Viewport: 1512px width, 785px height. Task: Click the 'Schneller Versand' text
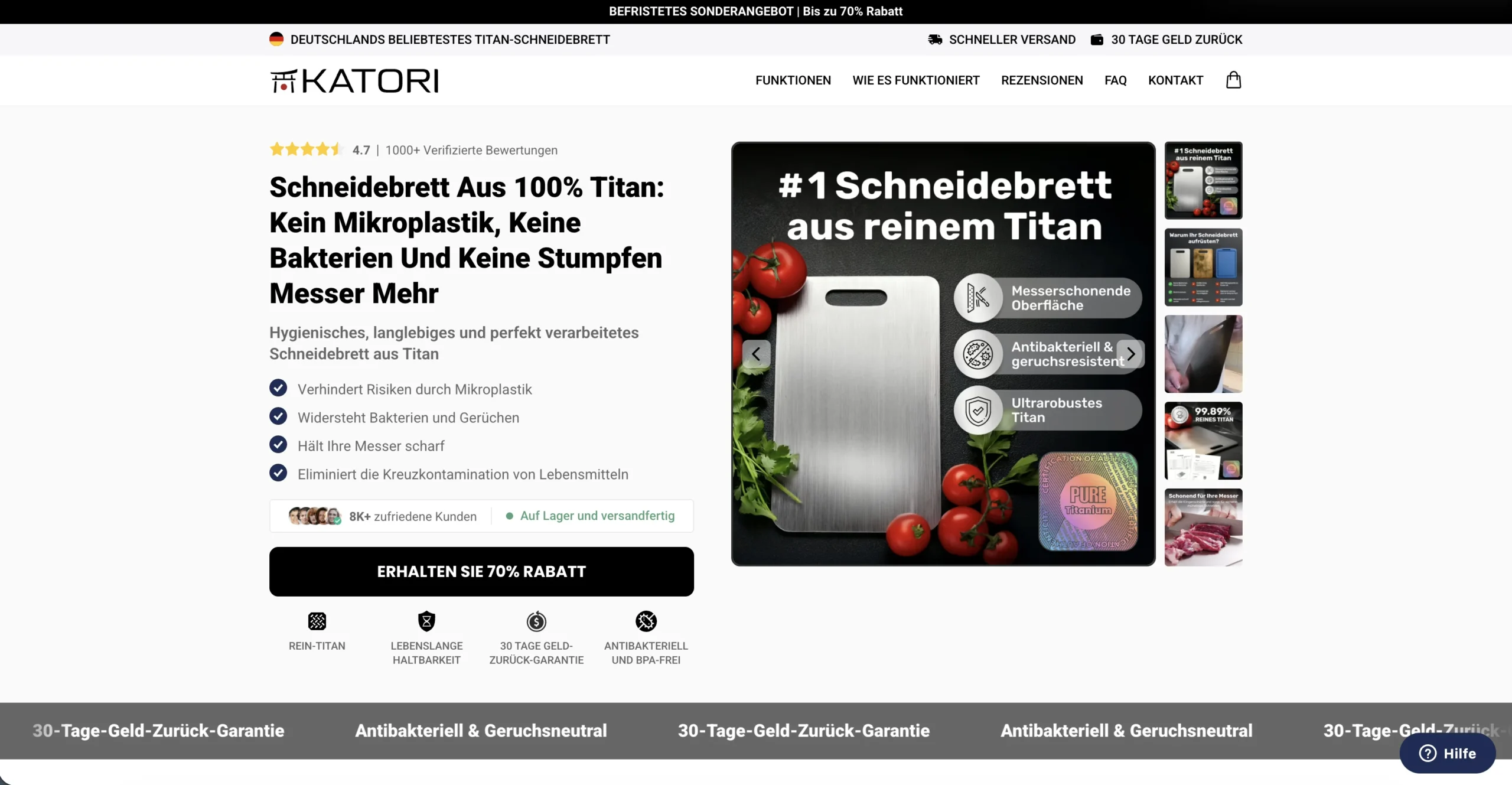click(1012, 40)
